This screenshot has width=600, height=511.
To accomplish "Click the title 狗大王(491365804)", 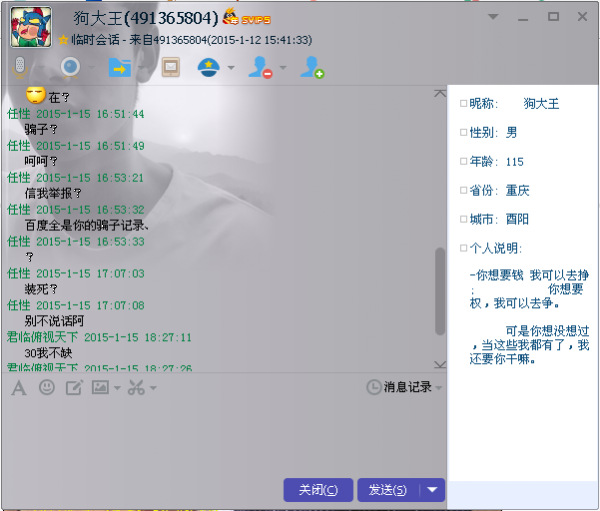I will coord(146,18).
